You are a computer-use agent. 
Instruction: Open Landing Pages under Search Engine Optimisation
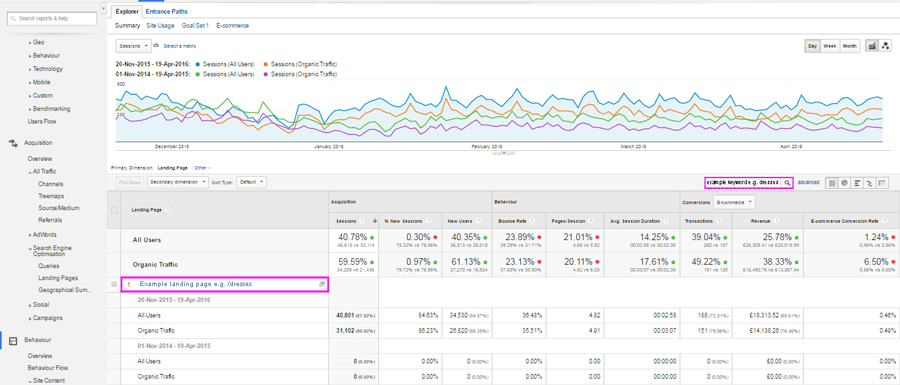coord(58,278)
